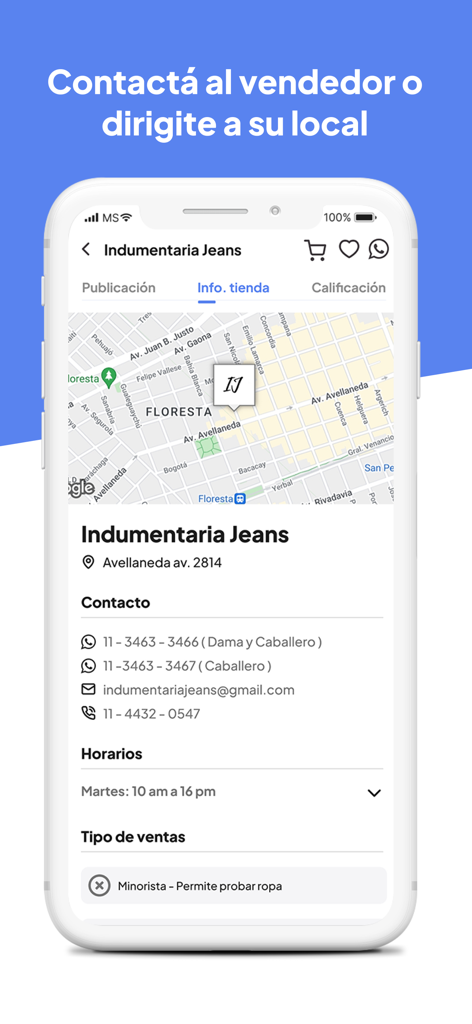Tap the envelope email icon
Image resolution: width=472 pixels, height=1024 pixels.
[x=88, y=689]
